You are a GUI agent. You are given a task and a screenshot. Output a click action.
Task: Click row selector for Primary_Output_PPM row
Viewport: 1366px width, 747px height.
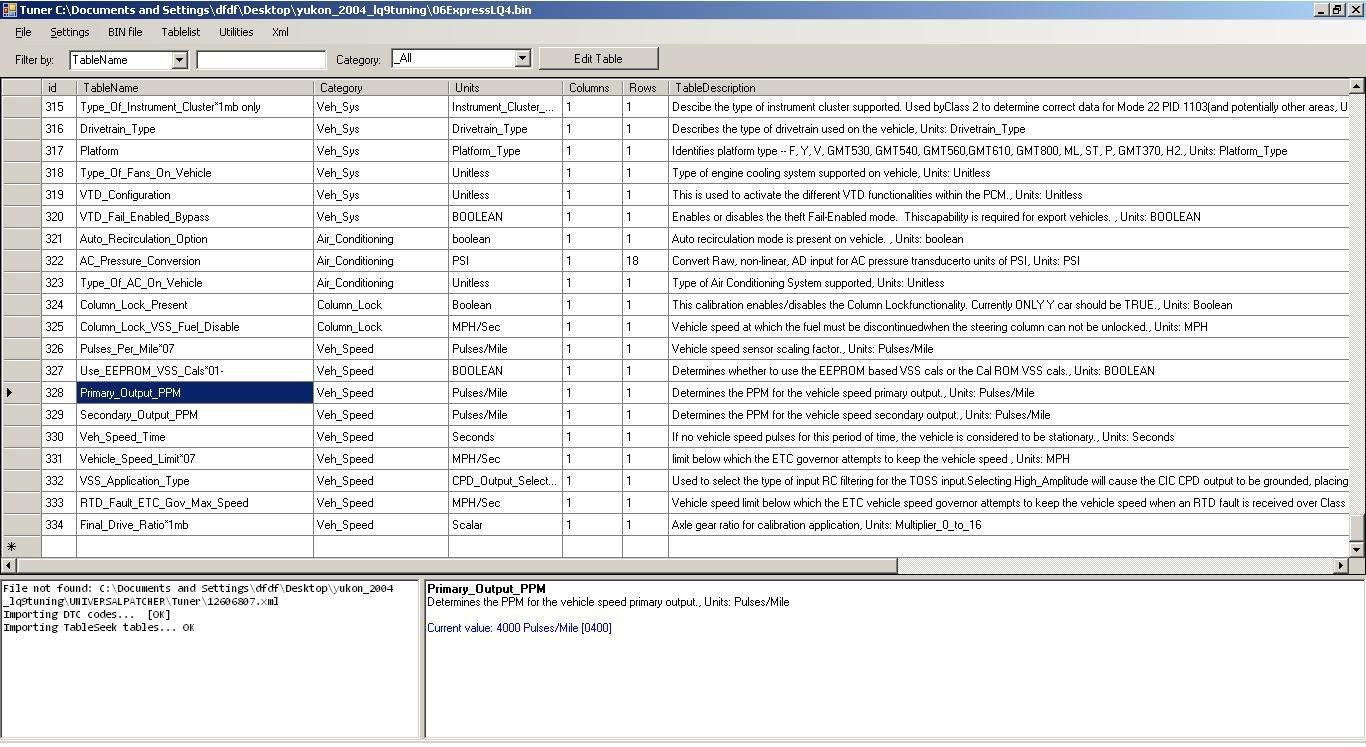20,393
